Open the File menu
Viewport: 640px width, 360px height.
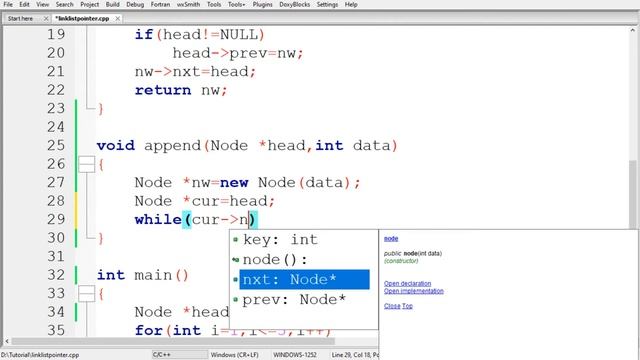[8, 4]
